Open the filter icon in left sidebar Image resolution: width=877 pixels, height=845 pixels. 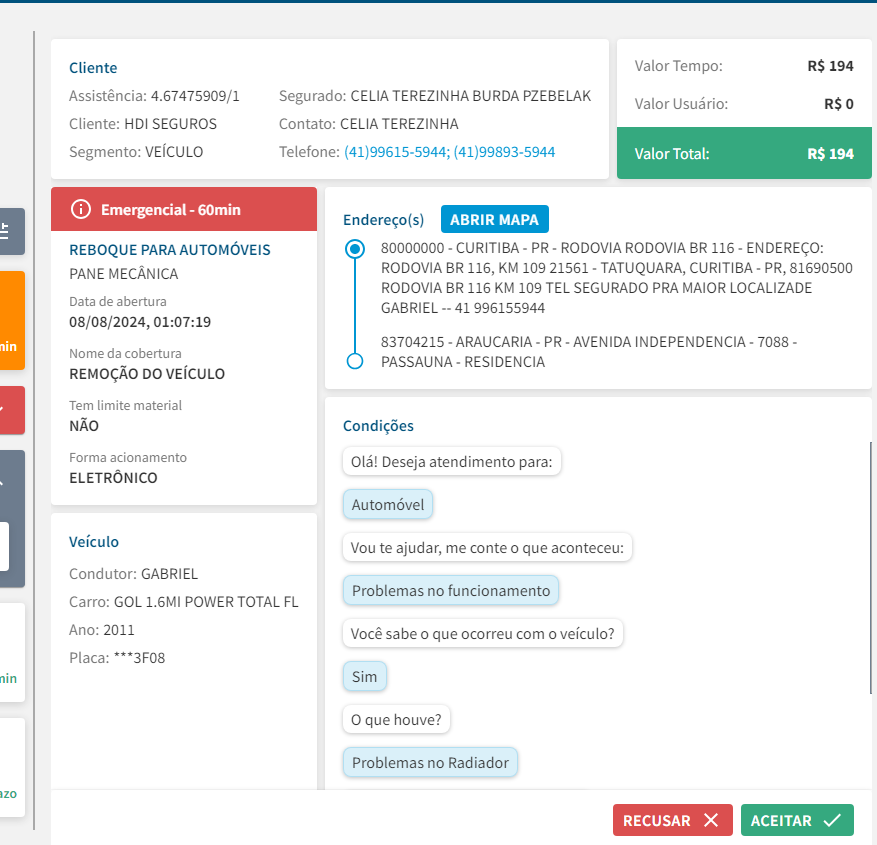[6, 231]
